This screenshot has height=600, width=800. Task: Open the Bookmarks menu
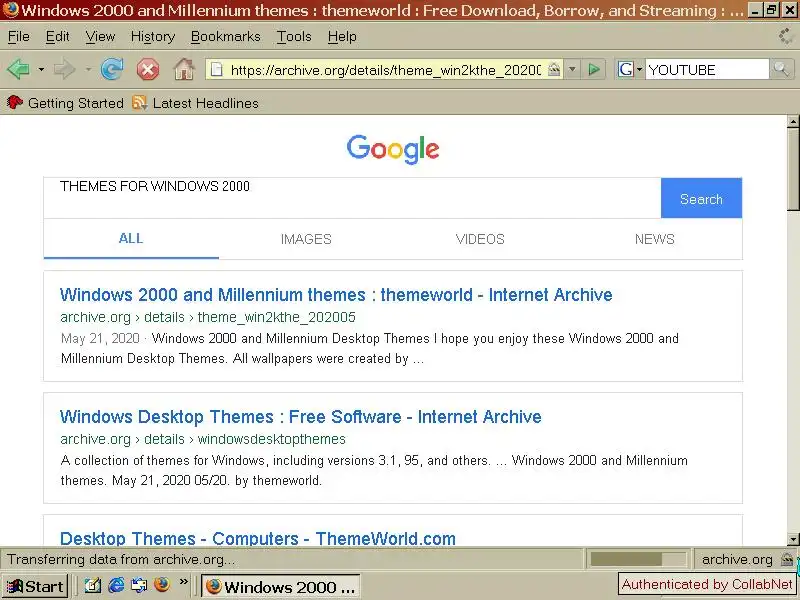pyautogui.click(x=226, y=37)
